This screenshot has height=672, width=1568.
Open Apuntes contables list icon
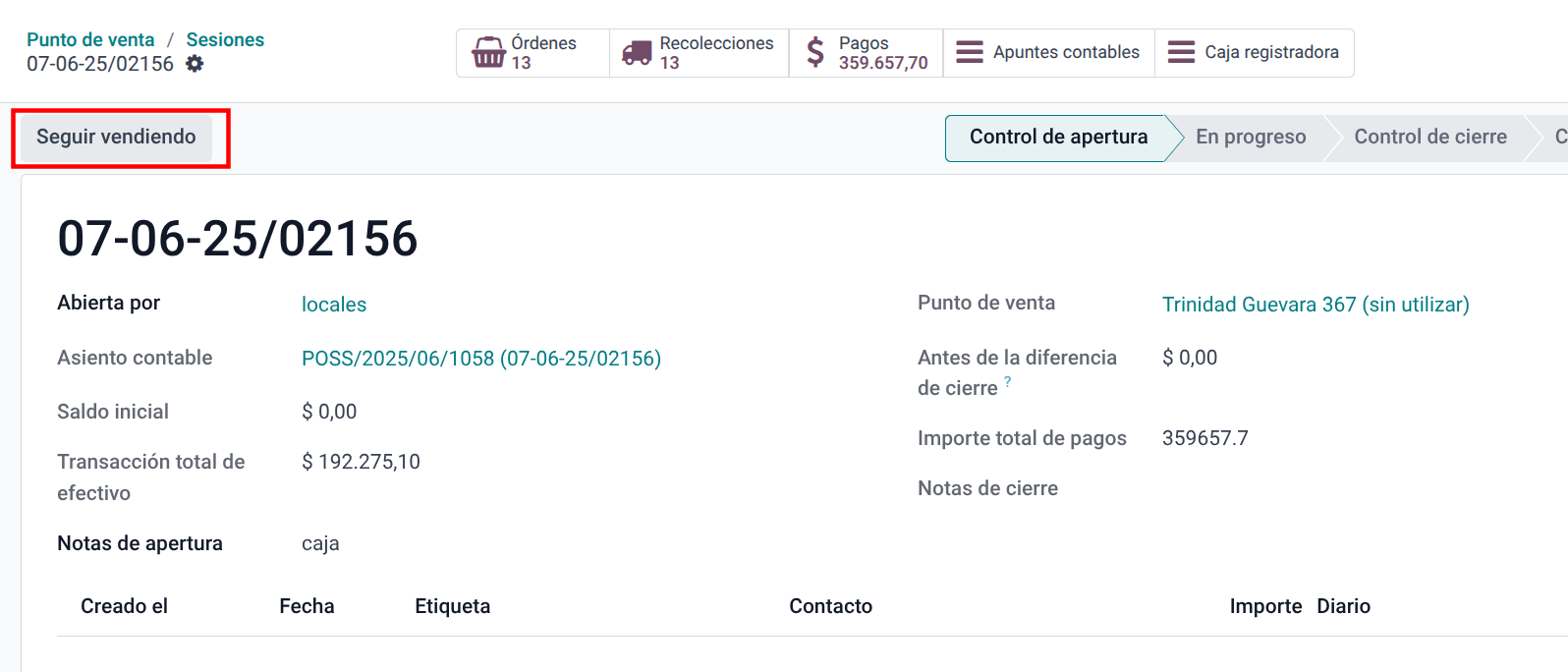[x=970, y=52]
